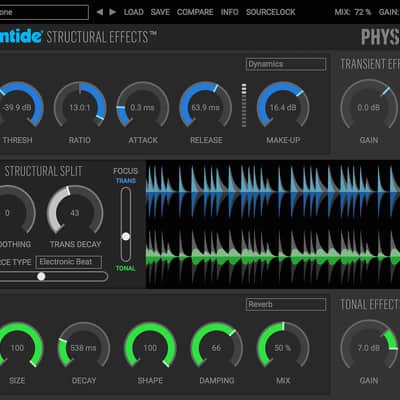
Task: Click the TRANS DECAY knob at 43
Action: click(75, 210)
